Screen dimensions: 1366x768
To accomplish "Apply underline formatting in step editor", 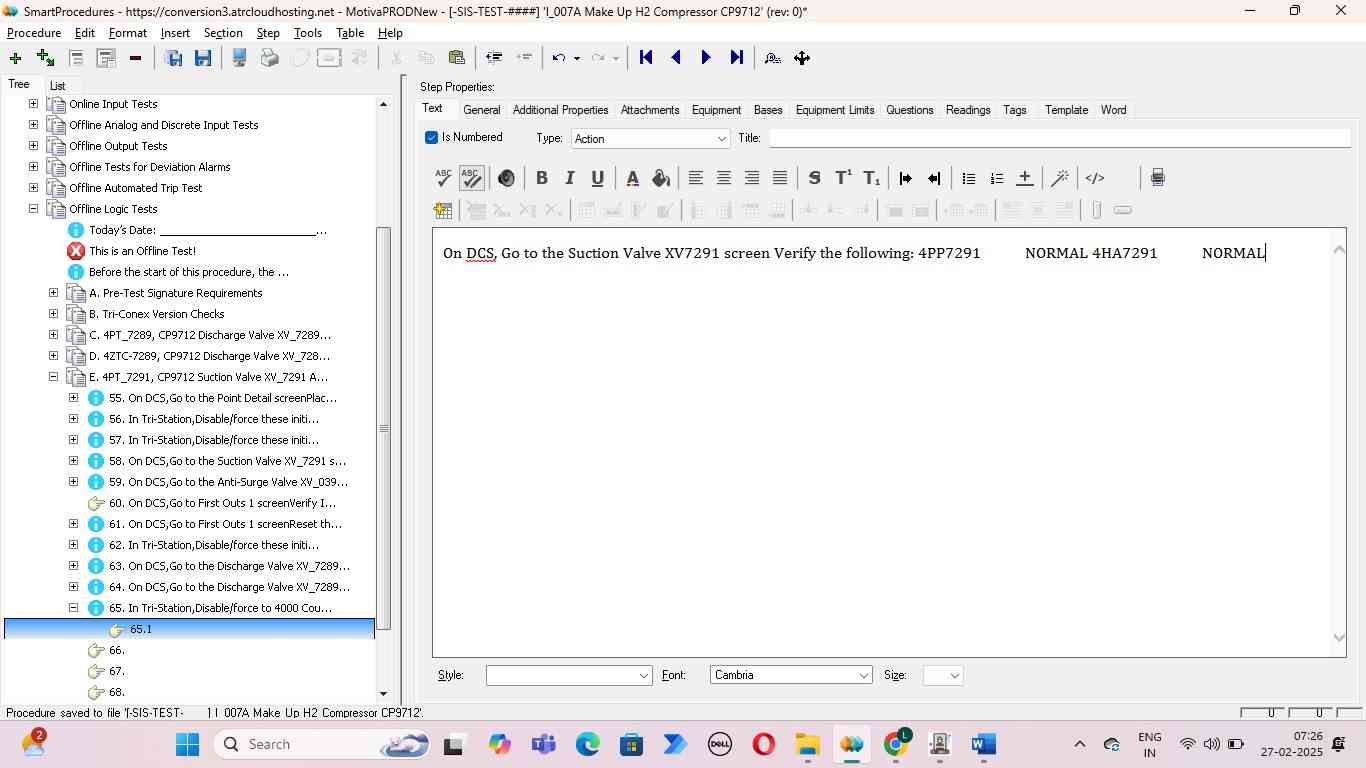I will coord(598,178).
